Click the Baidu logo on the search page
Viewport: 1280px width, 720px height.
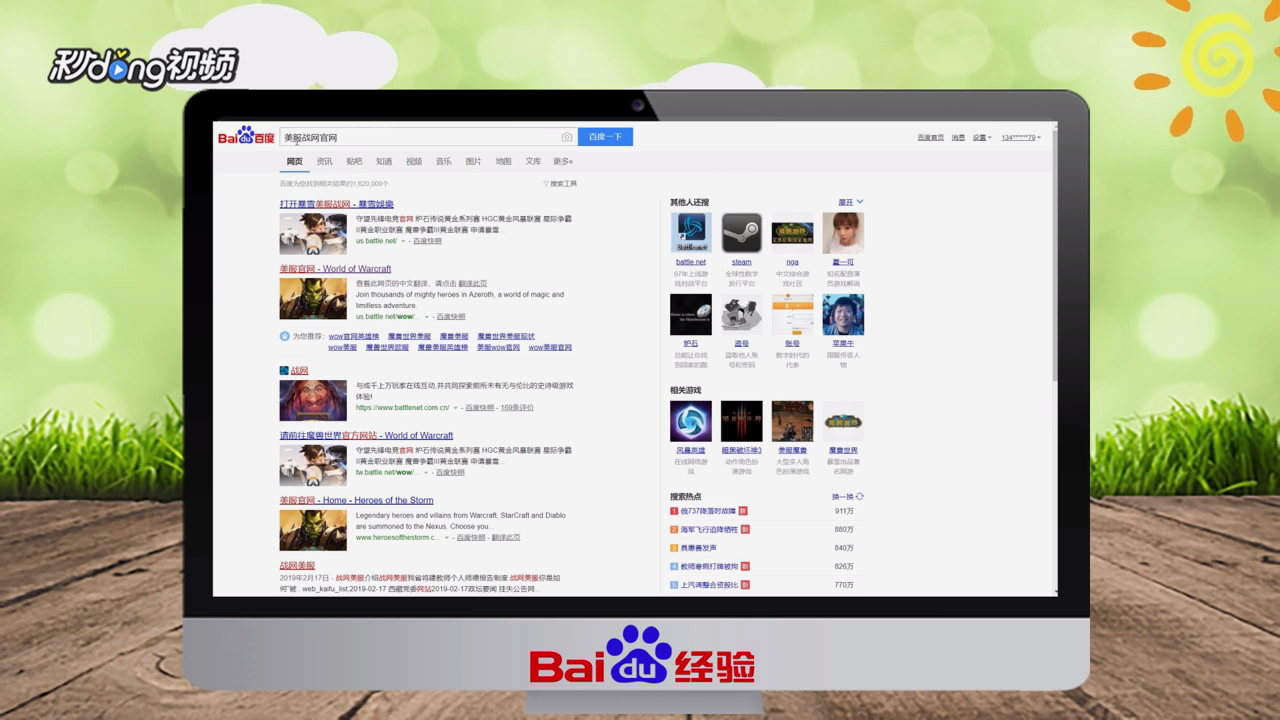pos(246,137)
